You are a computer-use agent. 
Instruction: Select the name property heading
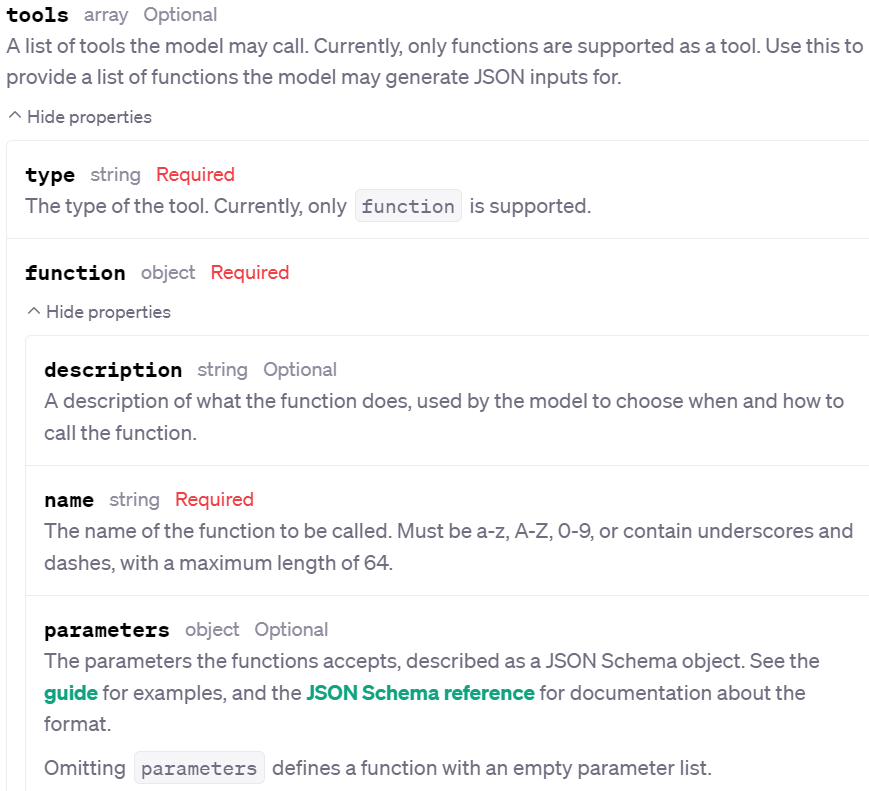pyautogui.click(x=68, y=500)
